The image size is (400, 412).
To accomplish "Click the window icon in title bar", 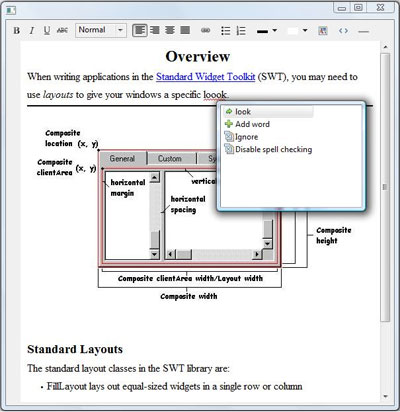I will point(11,10).
